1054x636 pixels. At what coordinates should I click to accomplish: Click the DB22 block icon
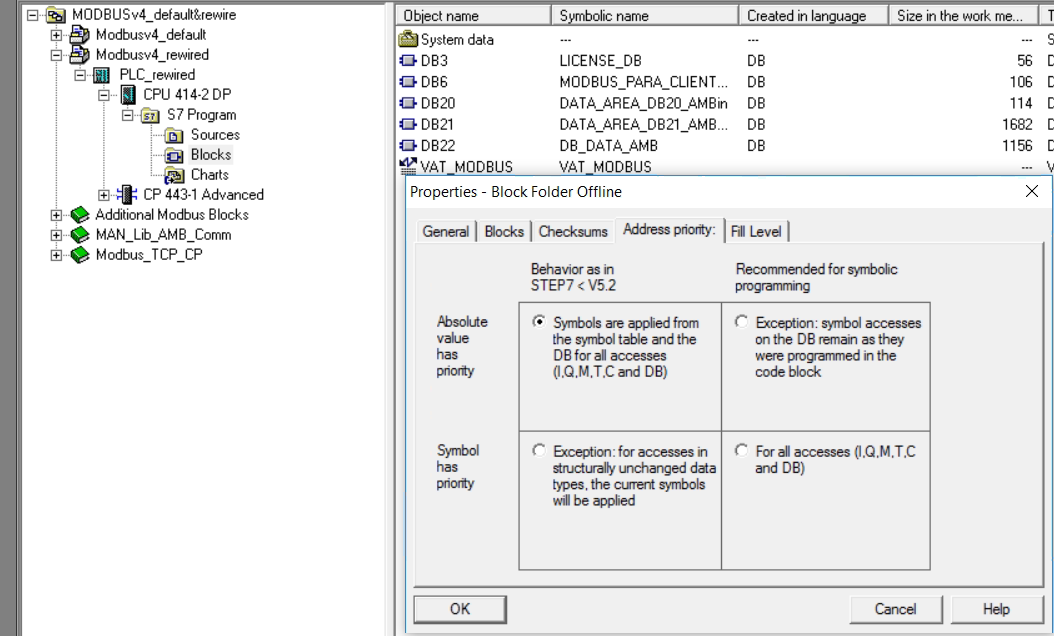click(x=408, y=146)
